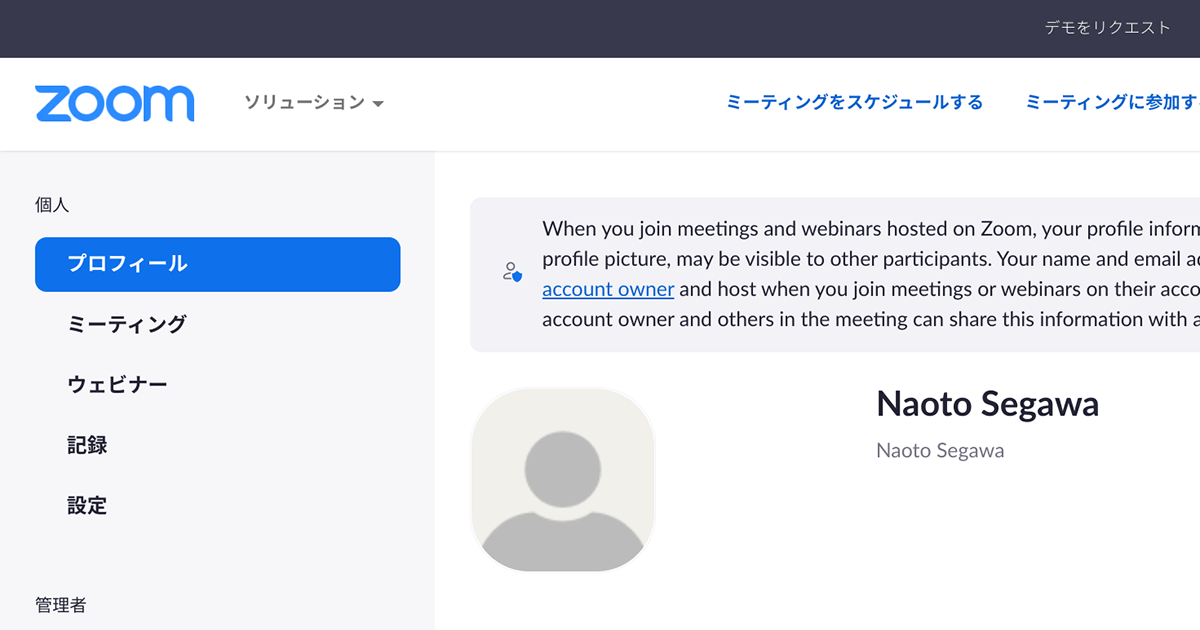Image resolution: width=1200 pixels, height=630 pixels.
Task: Click the 個人 section label
Action: [x=52, y=205]
